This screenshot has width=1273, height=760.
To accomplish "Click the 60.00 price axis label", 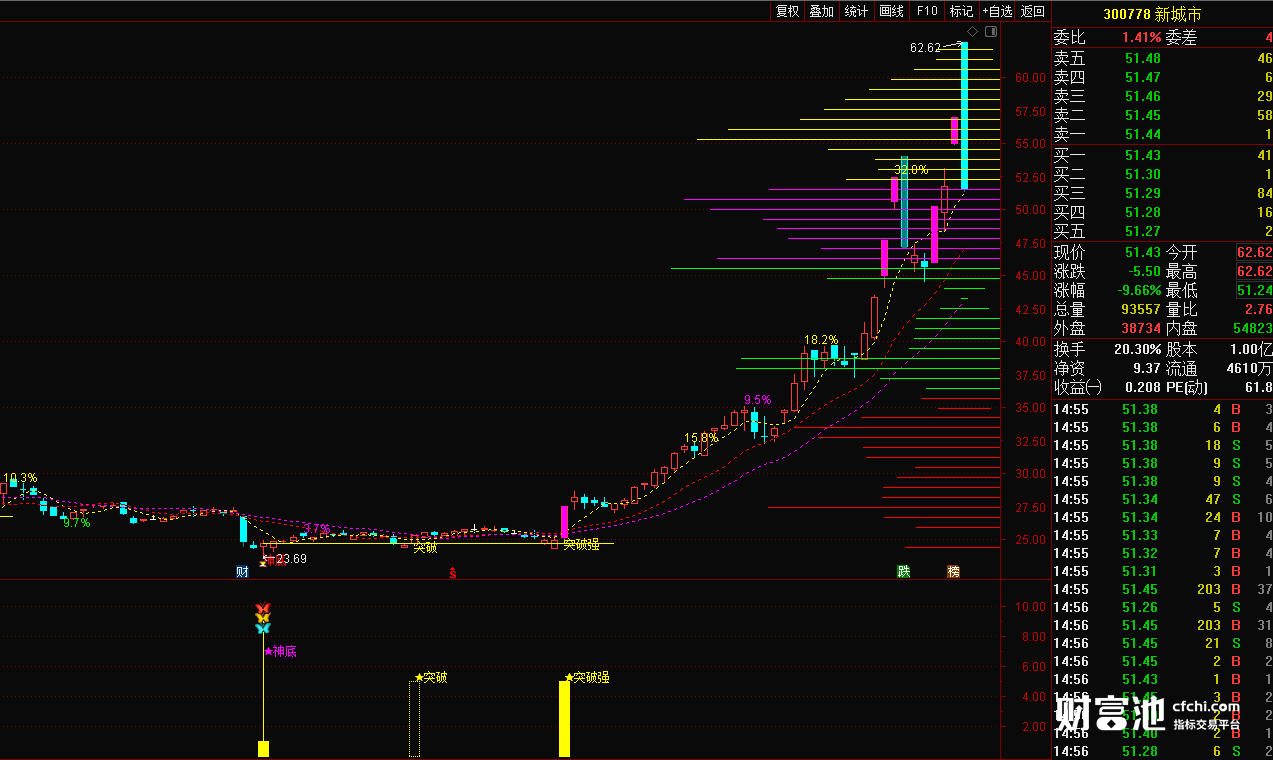I will [1030, 77].
